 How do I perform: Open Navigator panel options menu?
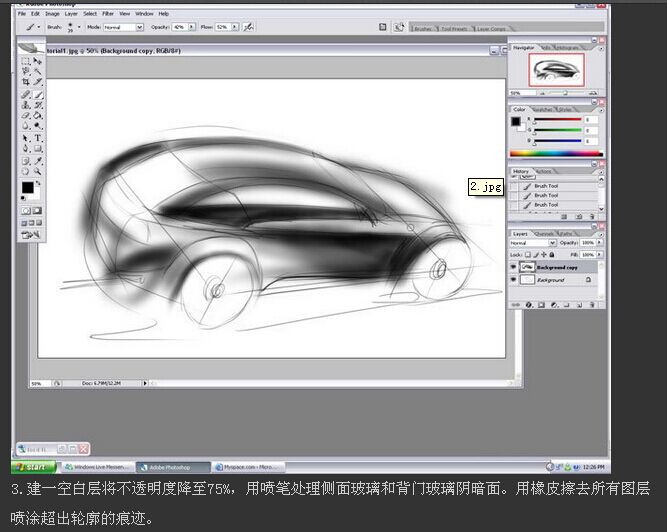click(601, 49)
